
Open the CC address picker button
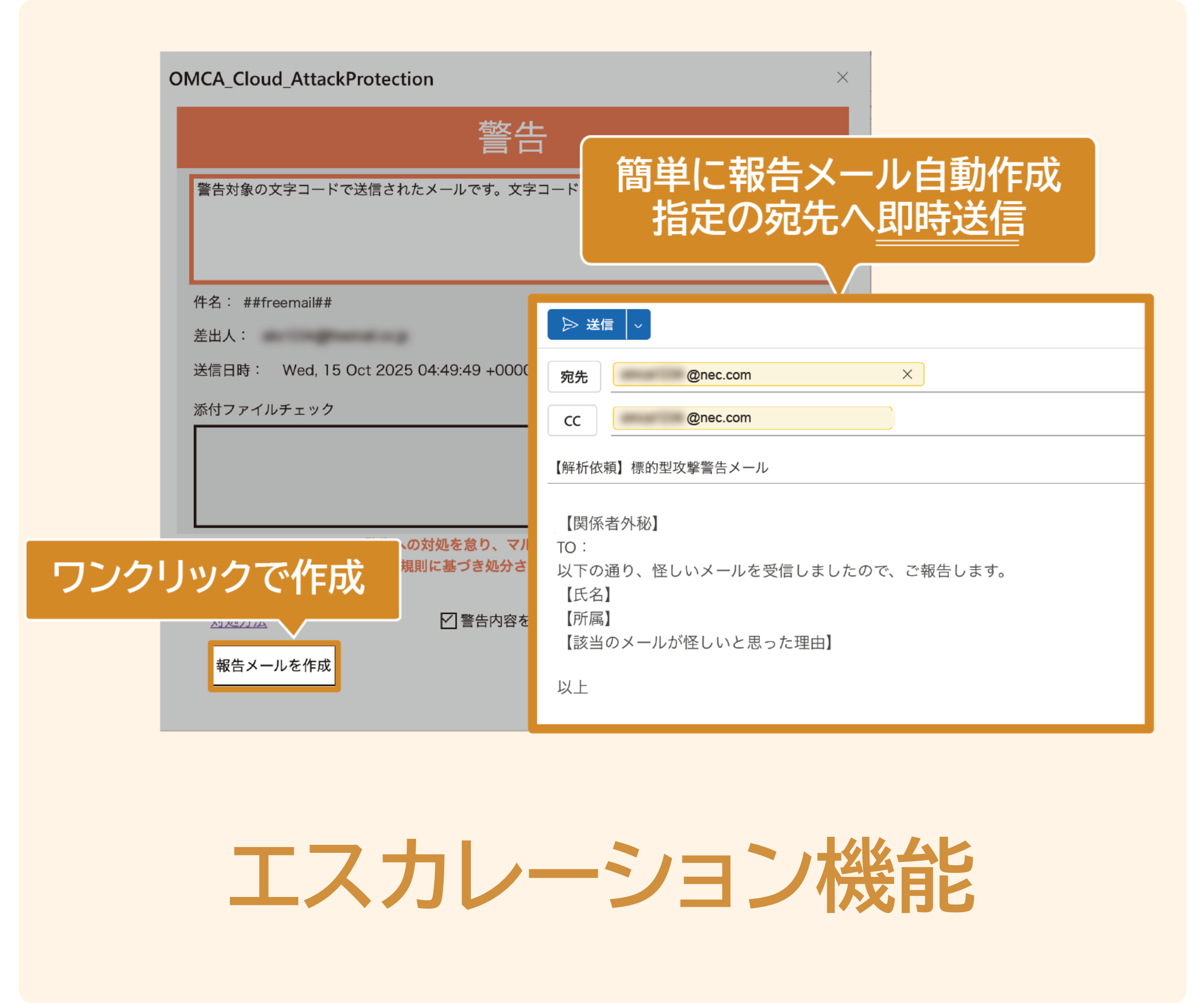click(572, 421)
